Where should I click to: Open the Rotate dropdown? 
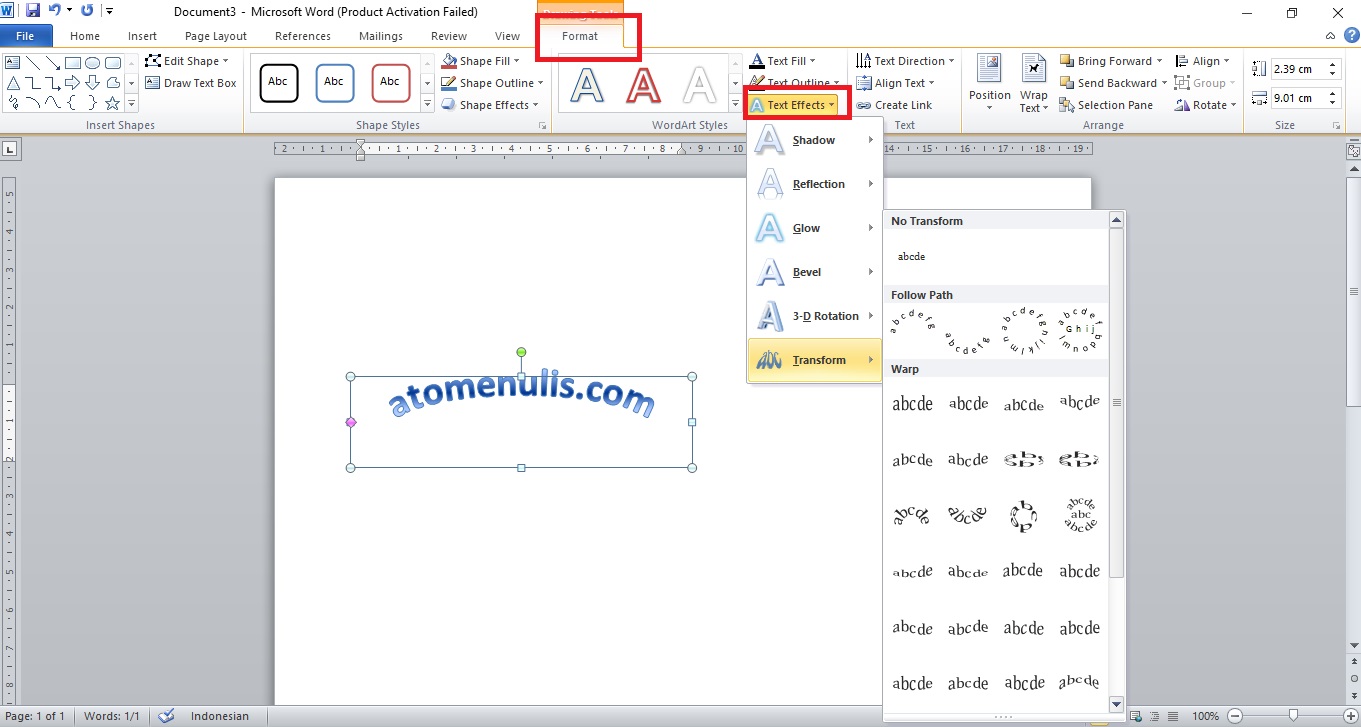point(1206,105)
